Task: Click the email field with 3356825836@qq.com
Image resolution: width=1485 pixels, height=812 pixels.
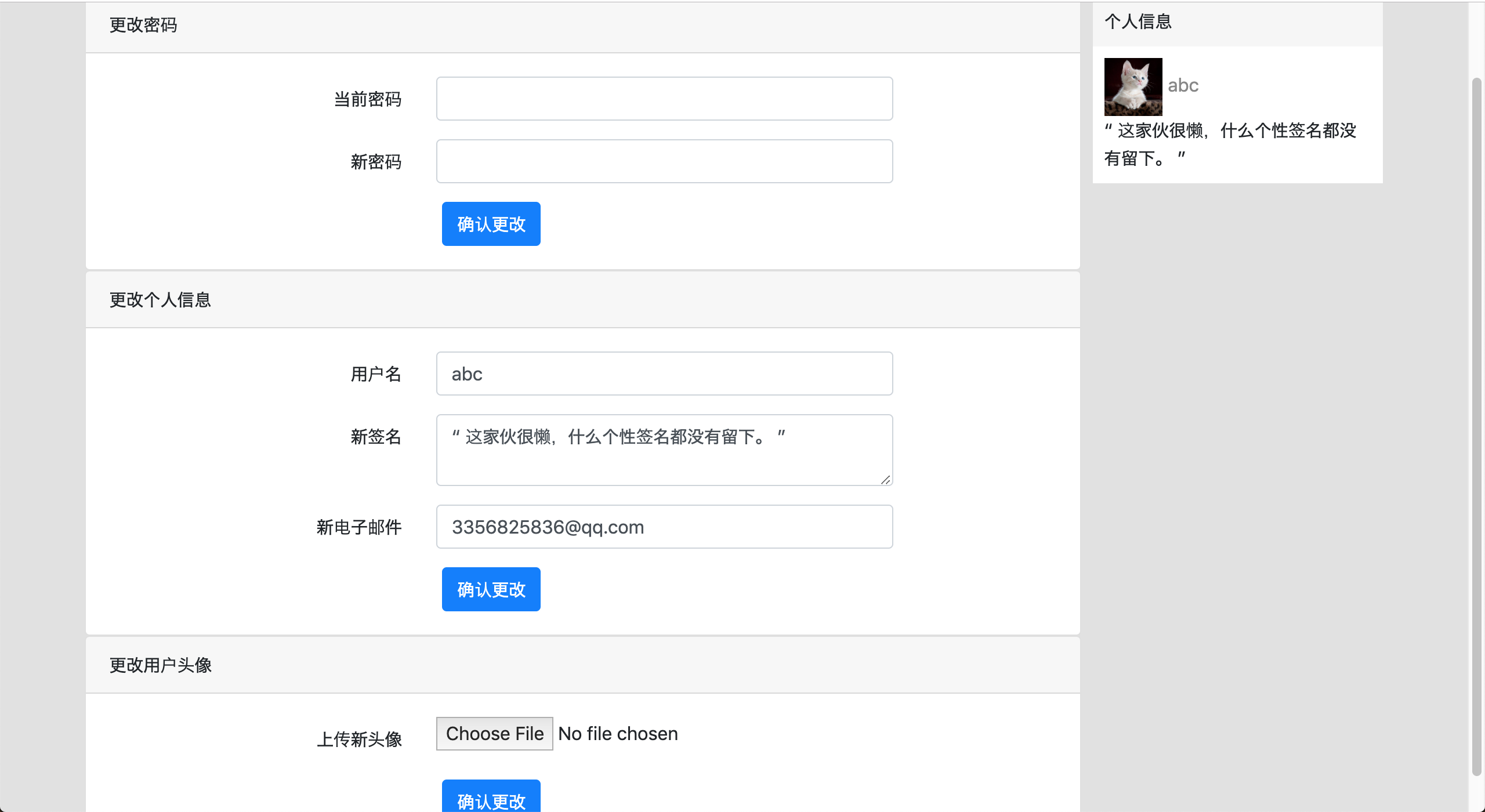Action: [x=664, y=527]
